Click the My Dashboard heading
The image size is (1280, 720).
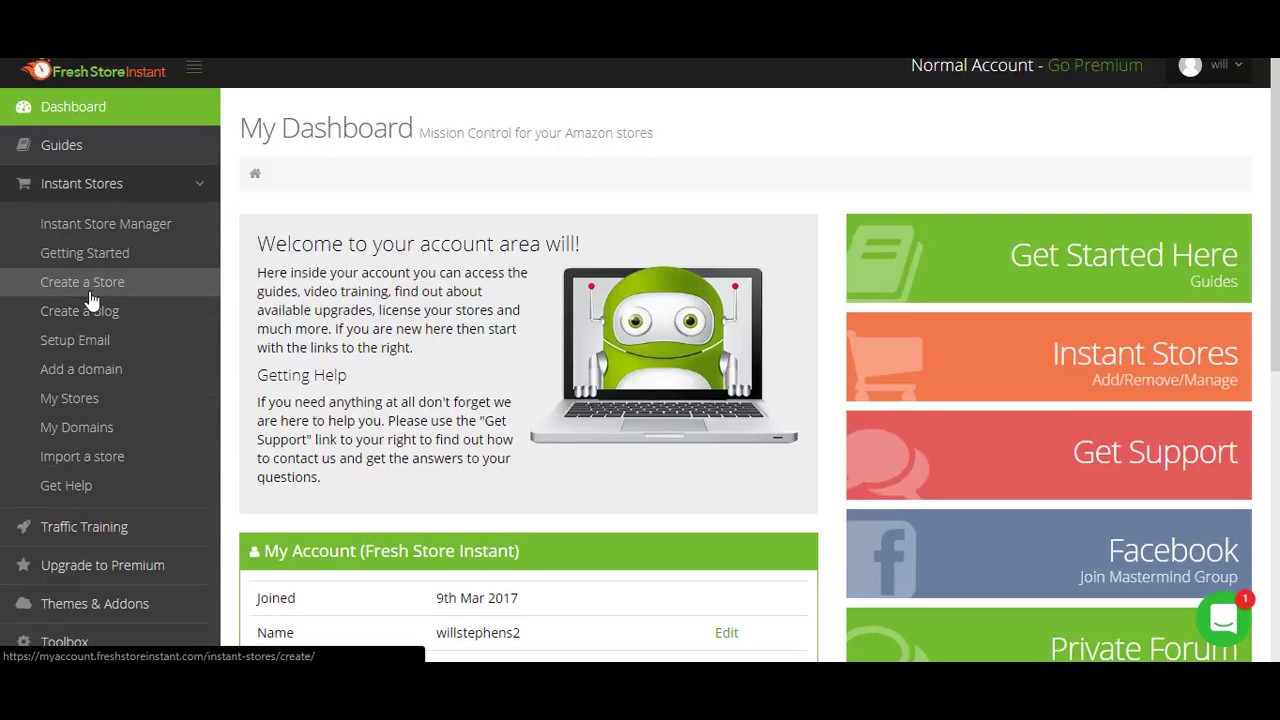point(326,128)
